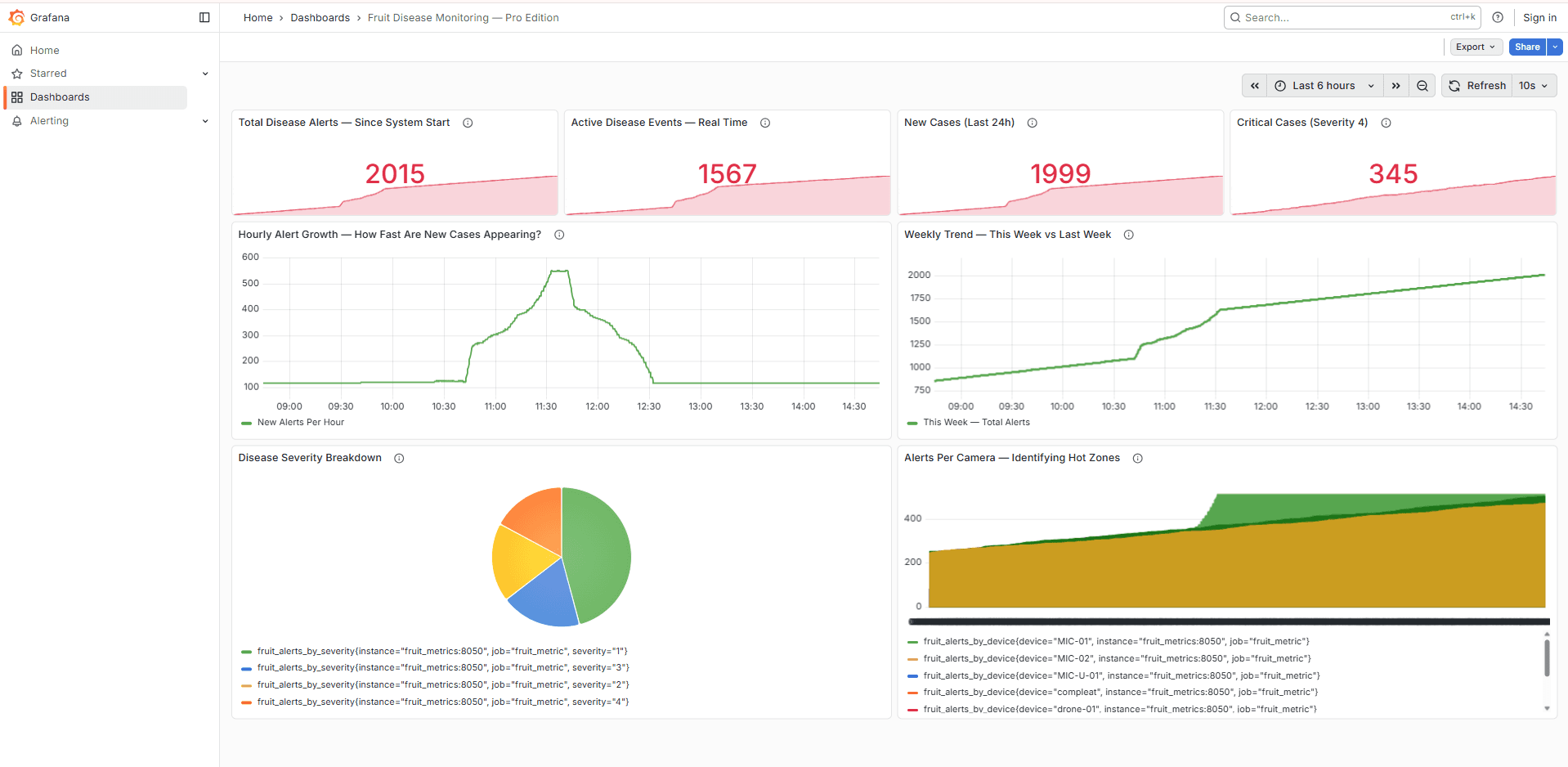Toggle MIC-02 device series in legend

coord(1116,658)
